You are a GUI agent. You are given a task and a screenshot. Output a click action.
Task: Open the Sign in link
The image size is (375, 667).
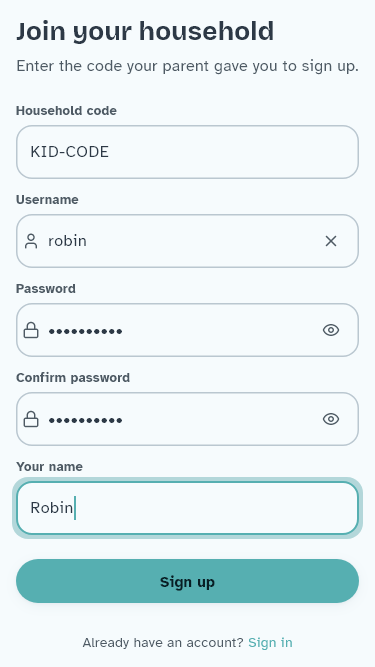tap(270, 642)
